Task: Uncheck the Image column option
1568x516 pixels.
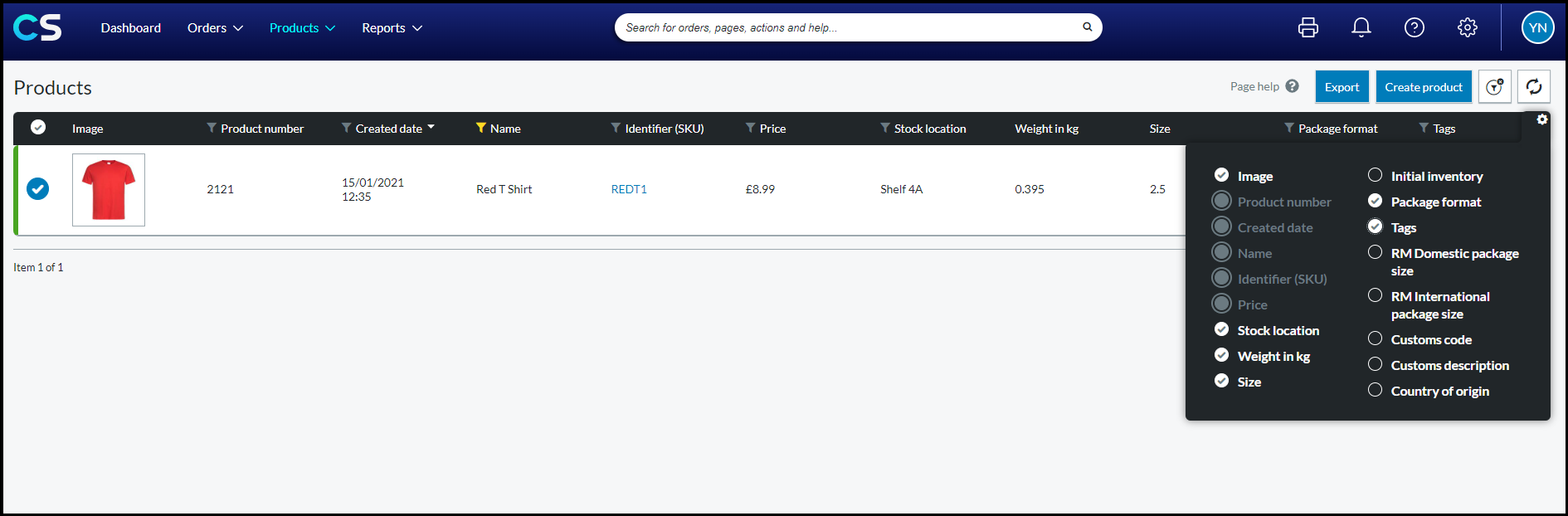Action: [1221, 175]
